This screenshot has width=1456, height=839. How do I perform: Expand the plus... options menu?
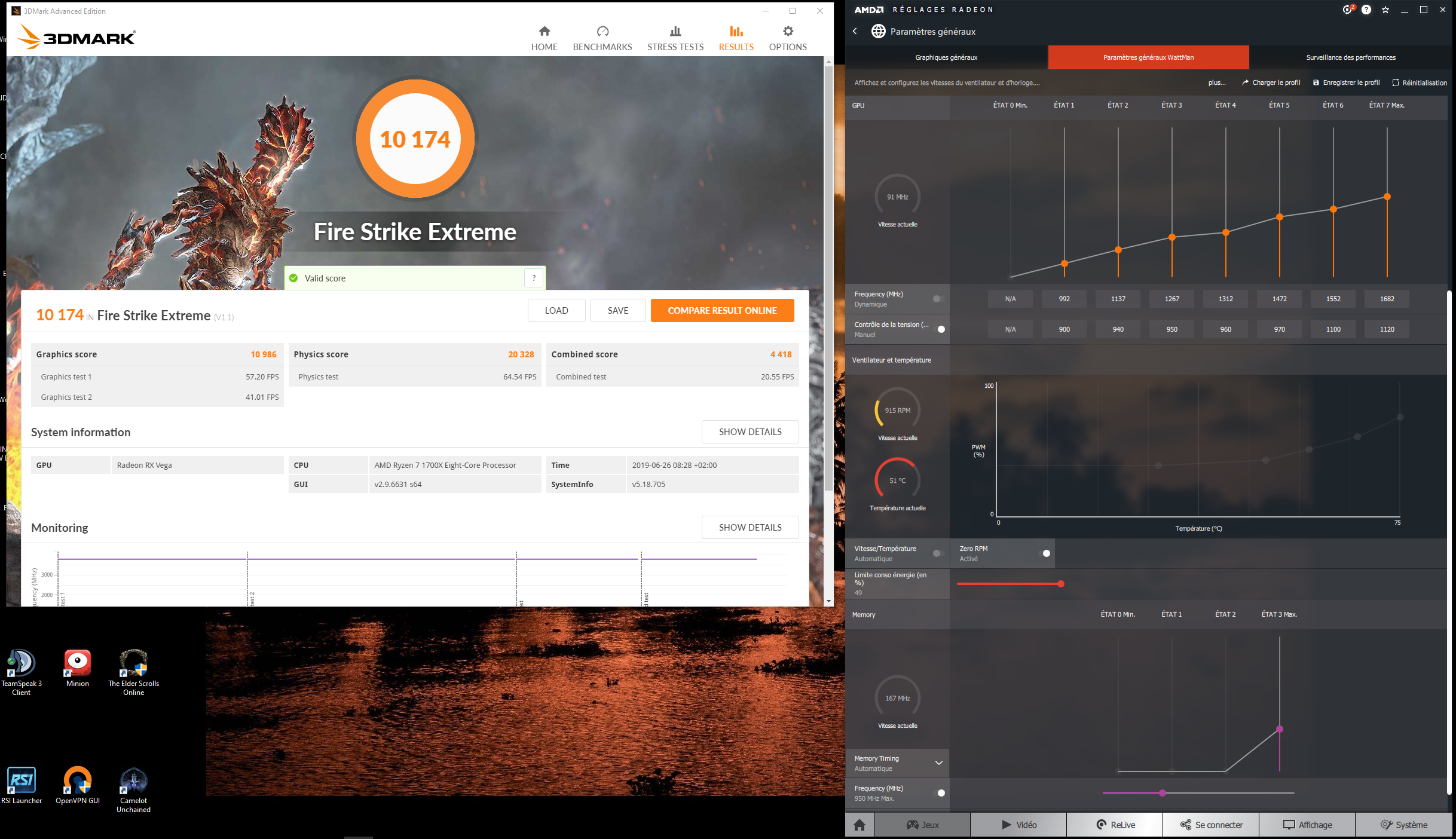1216,82
